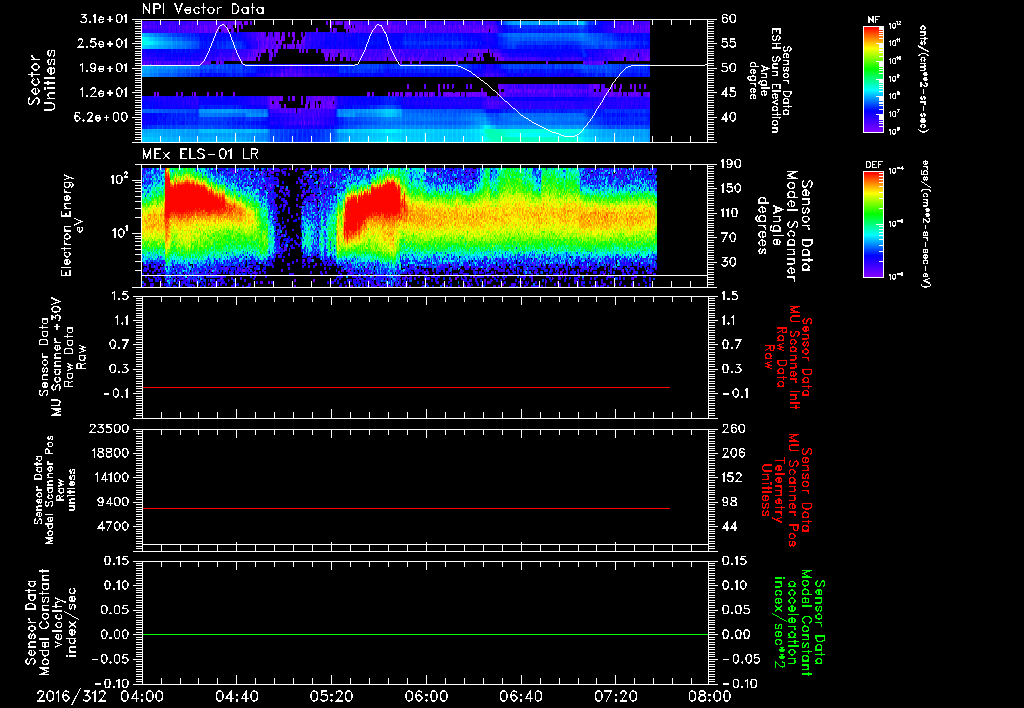The width and height of the screenshot is (1024, 708).
Task: Click the '08:00' time axis label
Action: coord(710,696)
